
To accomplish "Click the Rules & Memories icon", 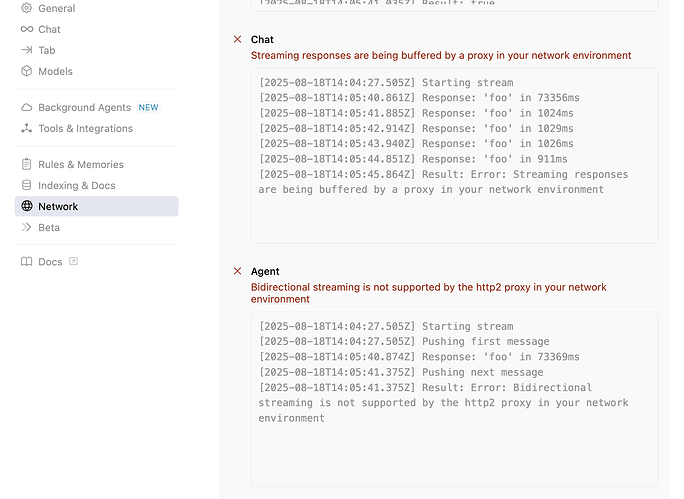I will 26,164.
